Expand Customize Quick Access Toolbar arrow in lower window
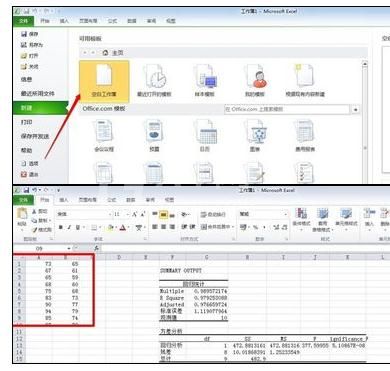Viewport: 390px width, 371px height. point(58,190)
